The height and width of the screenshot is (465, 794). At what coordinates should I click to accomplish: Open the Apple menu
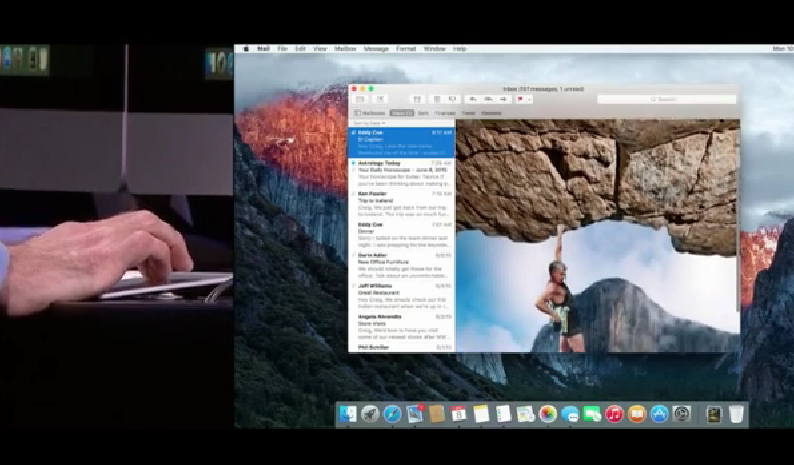click(246, 49)
